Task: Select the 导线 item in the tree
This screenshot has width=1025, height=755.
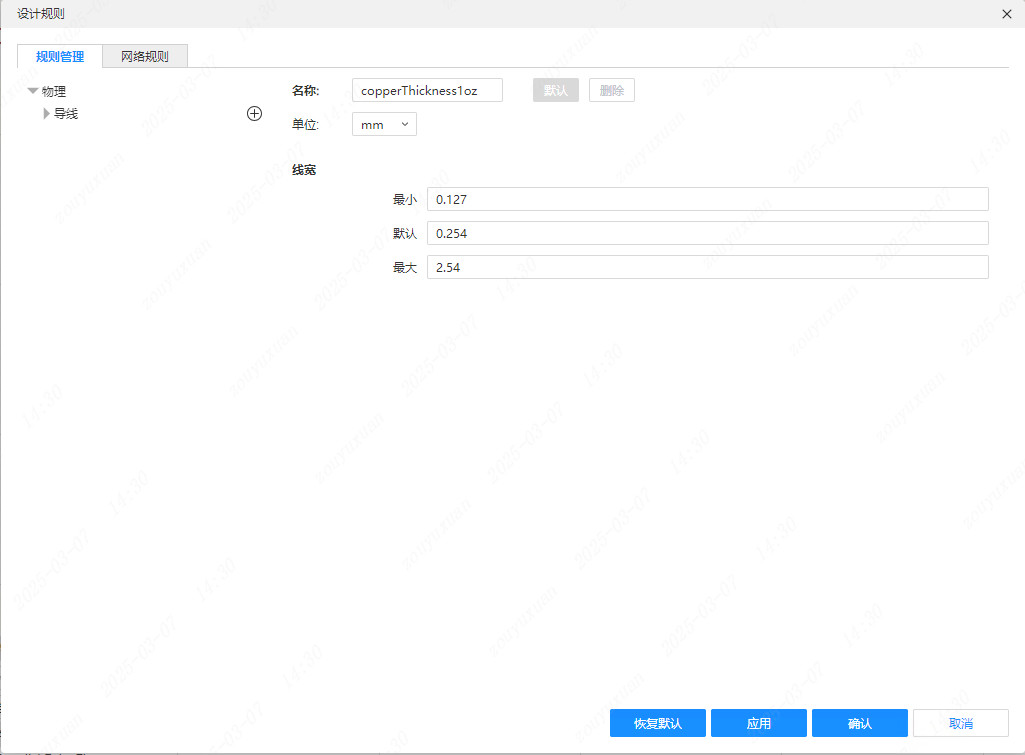Action: coord(66,114)
